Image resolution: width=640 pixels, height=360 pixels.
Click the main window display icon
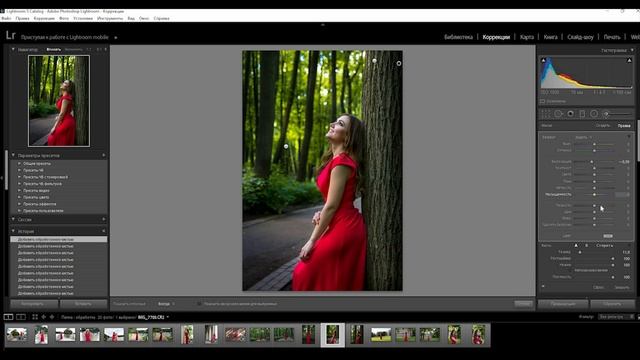click(x=8, y=317)
